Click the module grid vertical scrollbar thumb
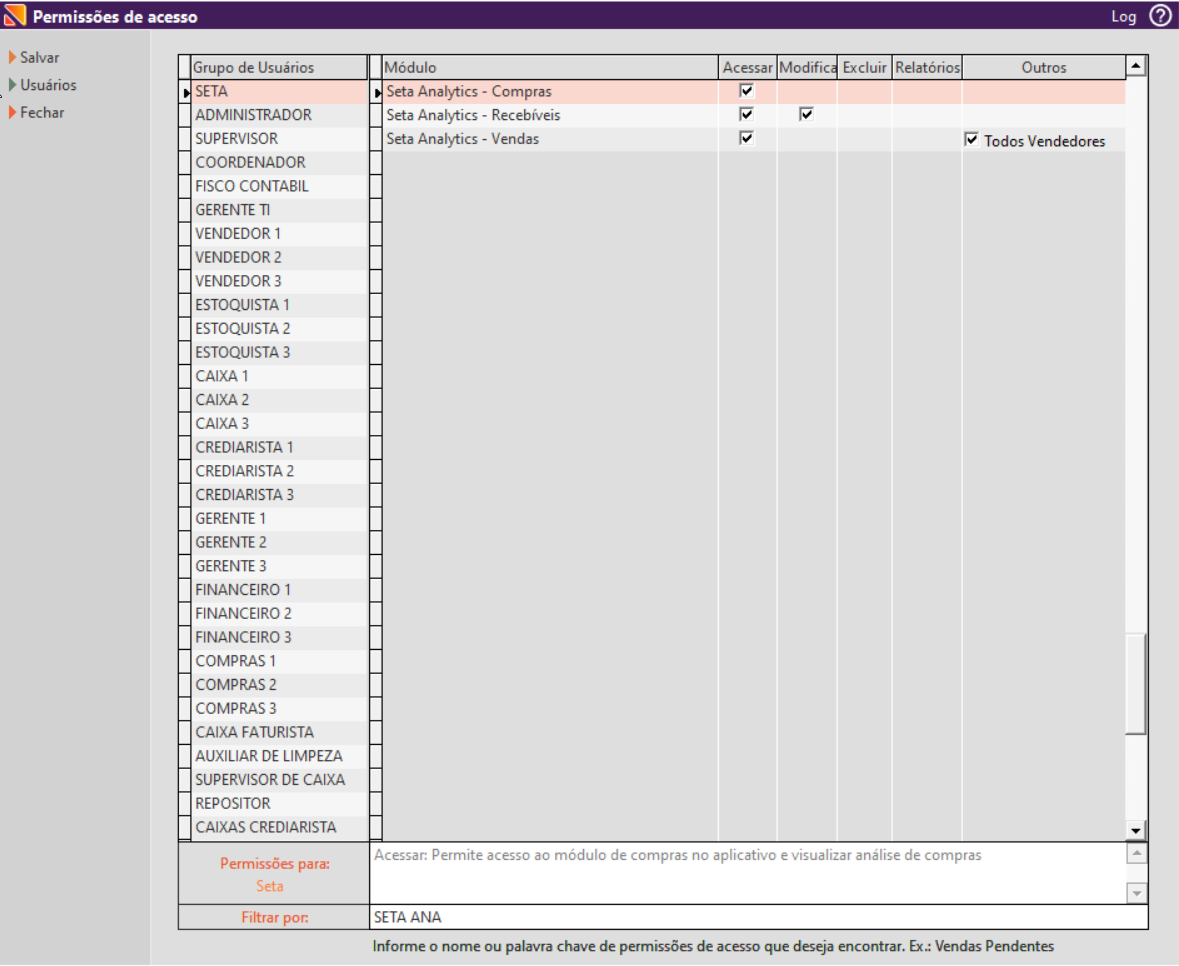 1135,683
